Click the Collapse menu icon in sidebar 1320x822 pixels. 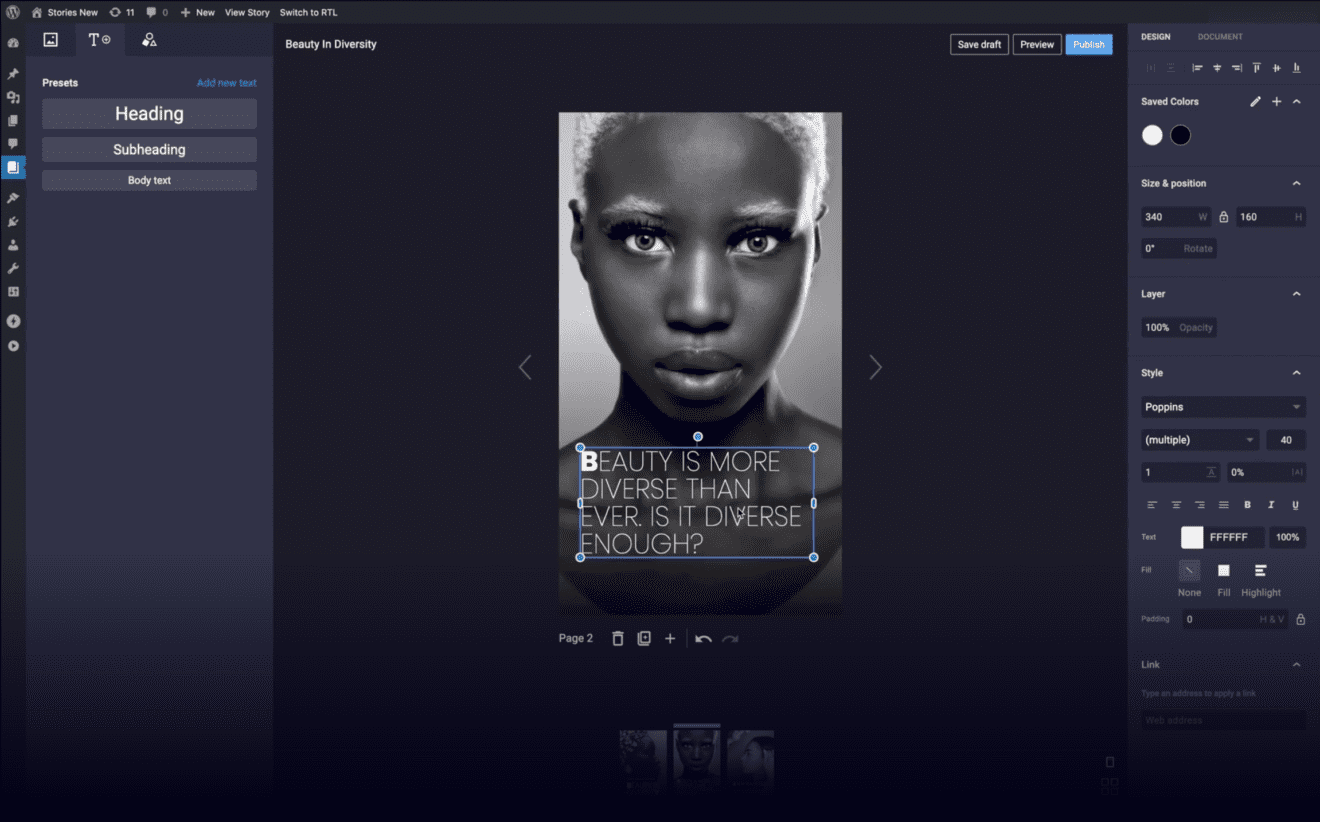13,346
